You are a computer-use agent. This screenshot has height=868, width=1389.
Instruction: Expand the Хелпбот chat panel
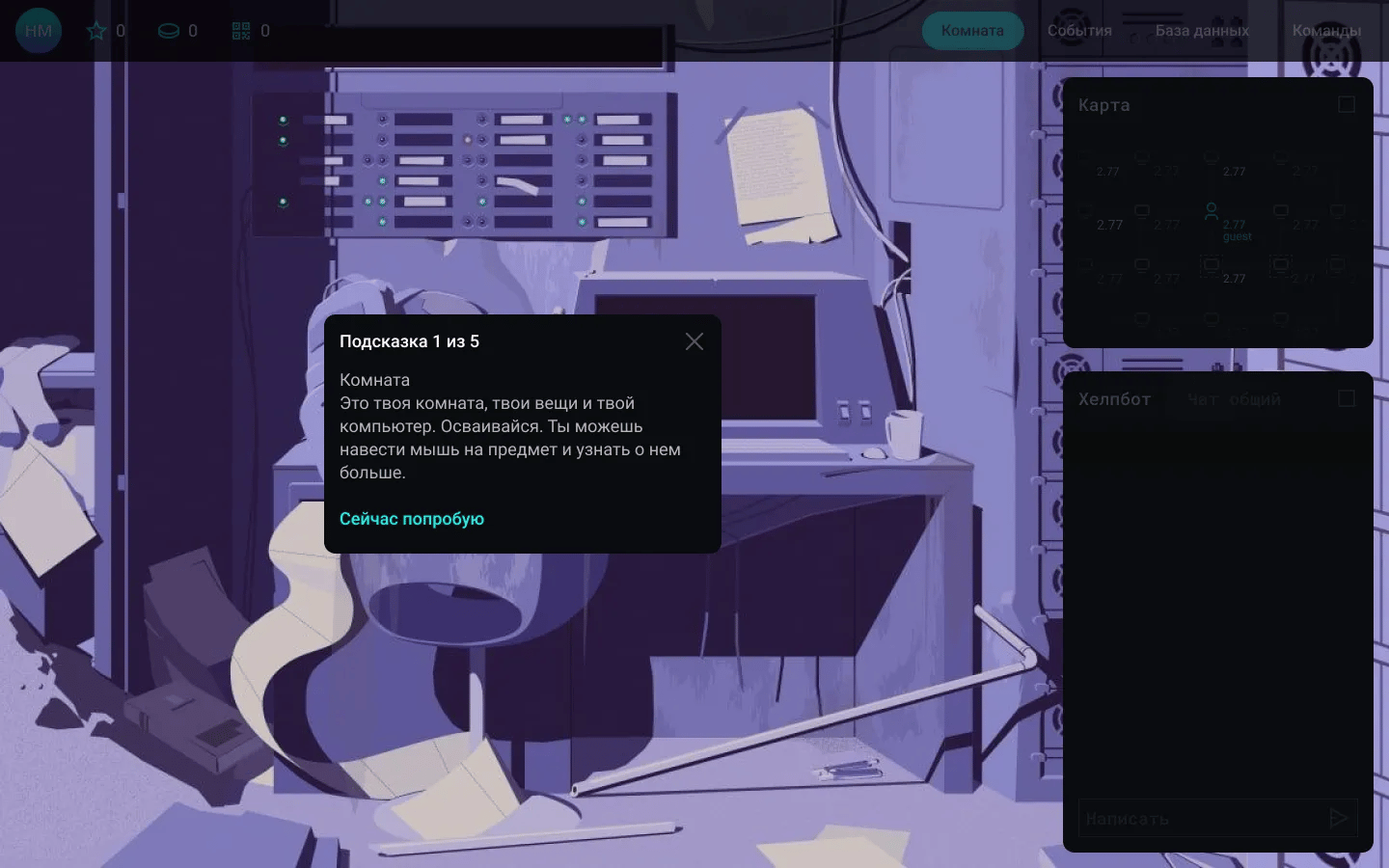click(x=1347, y=398)
